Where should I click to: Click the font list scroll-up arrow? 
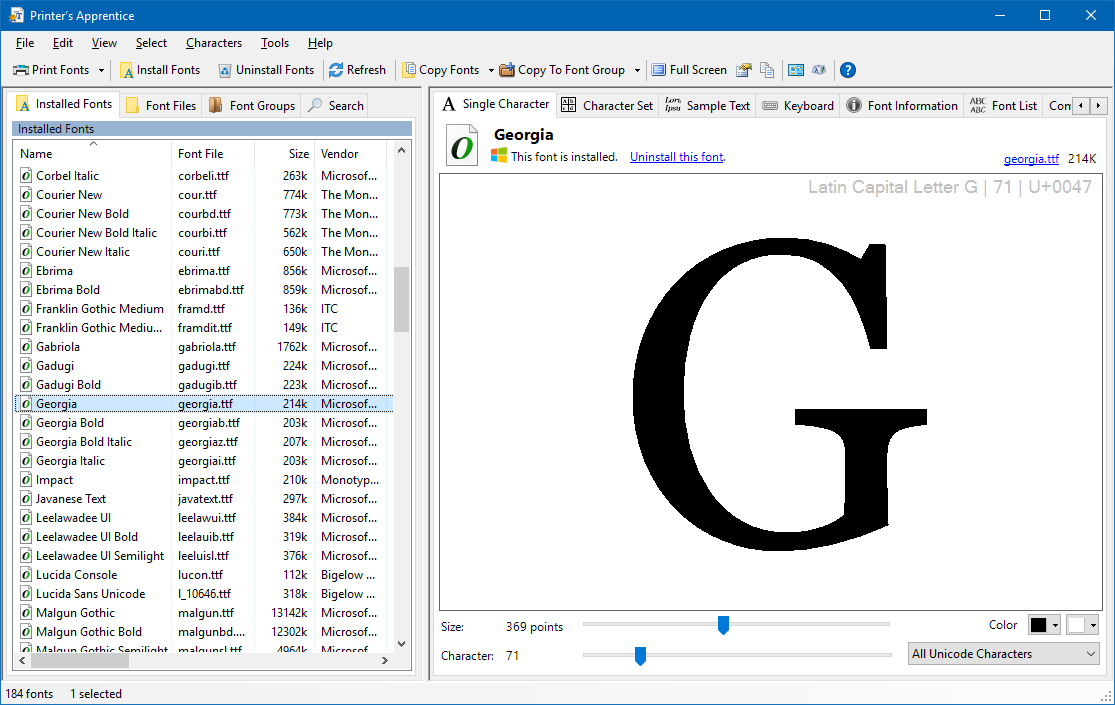coord(401,150)
